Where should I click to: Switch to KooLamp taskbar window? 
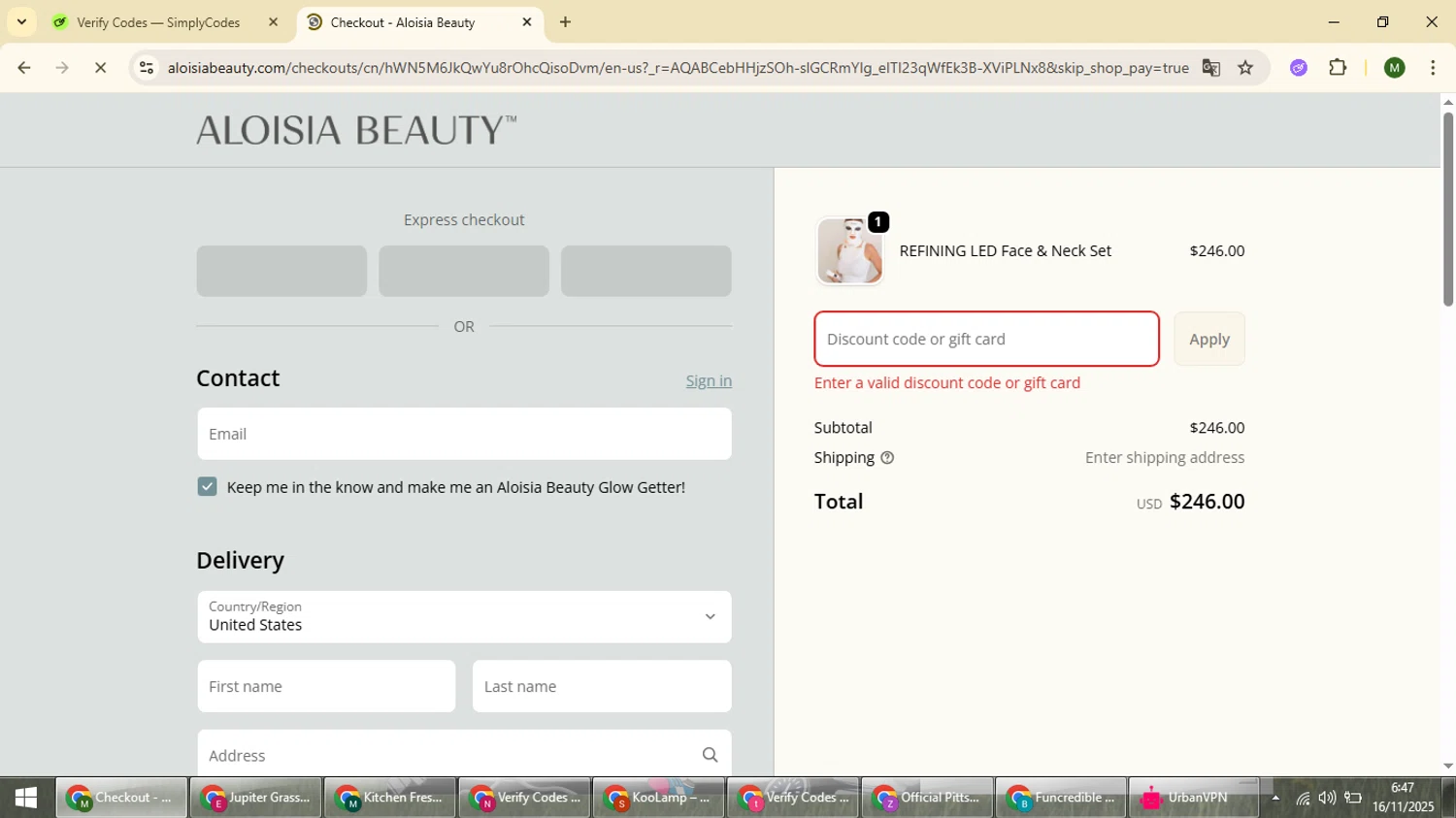coord(658,798)
